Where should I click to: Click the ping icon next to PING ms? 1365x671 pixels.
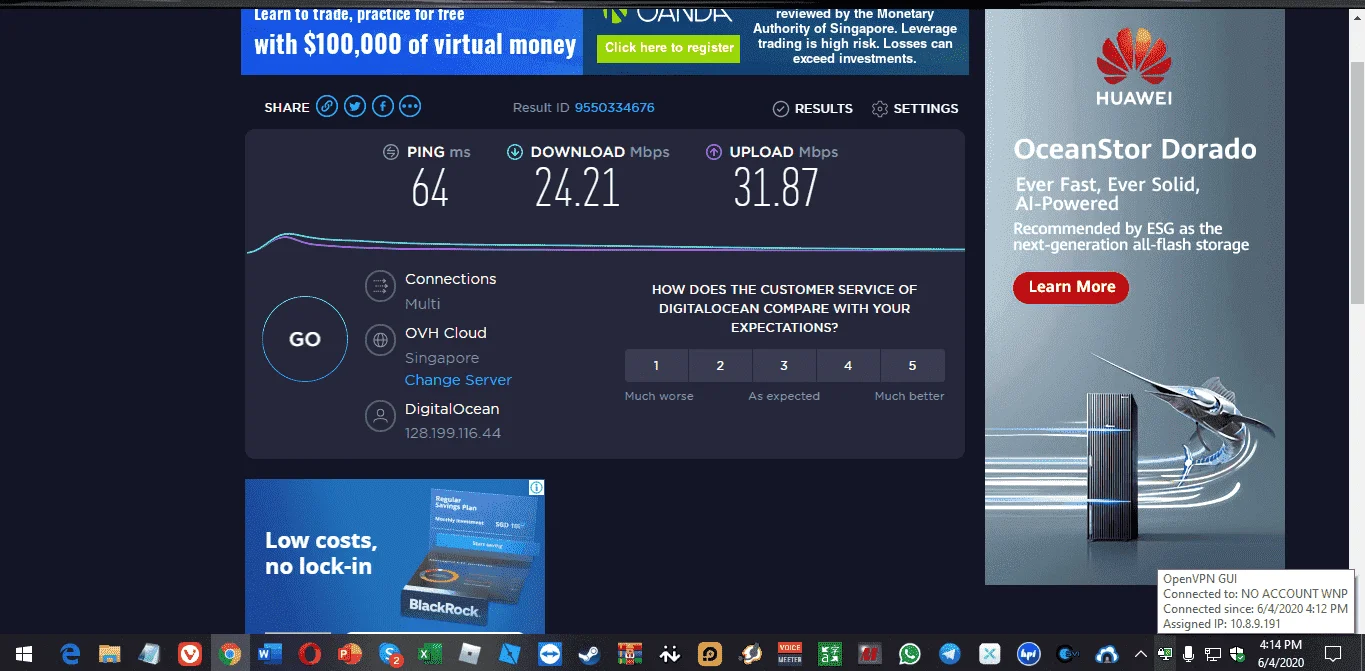[x=391, y=152]
